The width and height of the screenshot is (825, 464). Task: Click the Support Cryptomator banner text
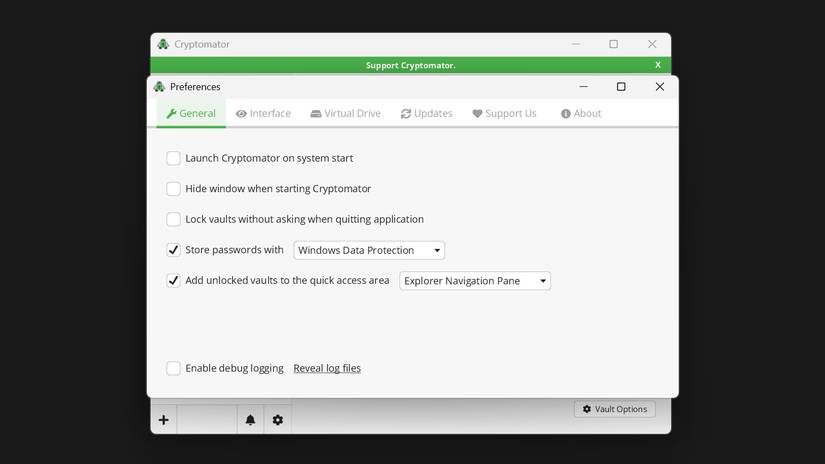410,65
